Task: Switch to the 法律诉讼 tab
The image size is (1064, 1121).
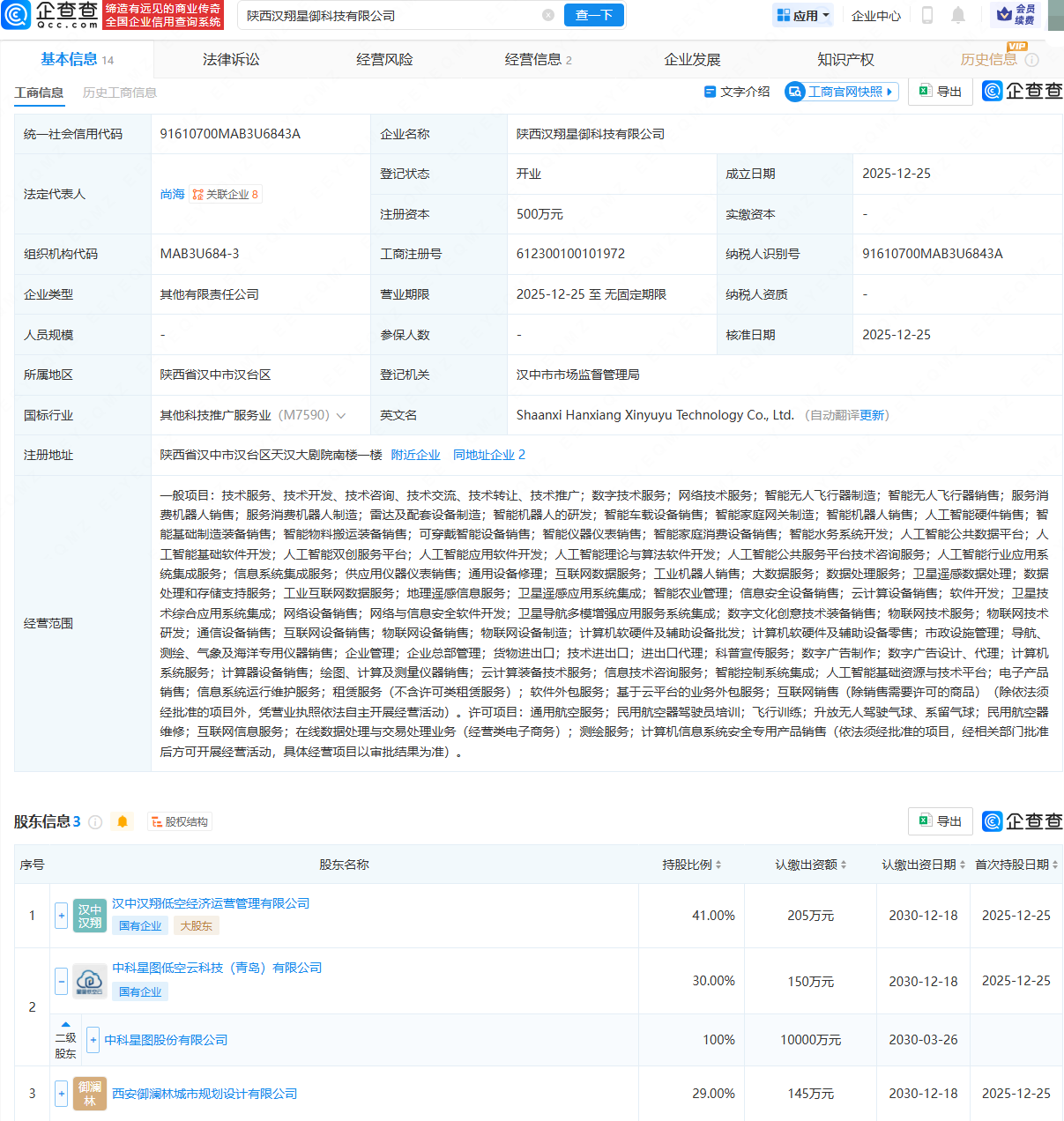Action: (231, 60)
